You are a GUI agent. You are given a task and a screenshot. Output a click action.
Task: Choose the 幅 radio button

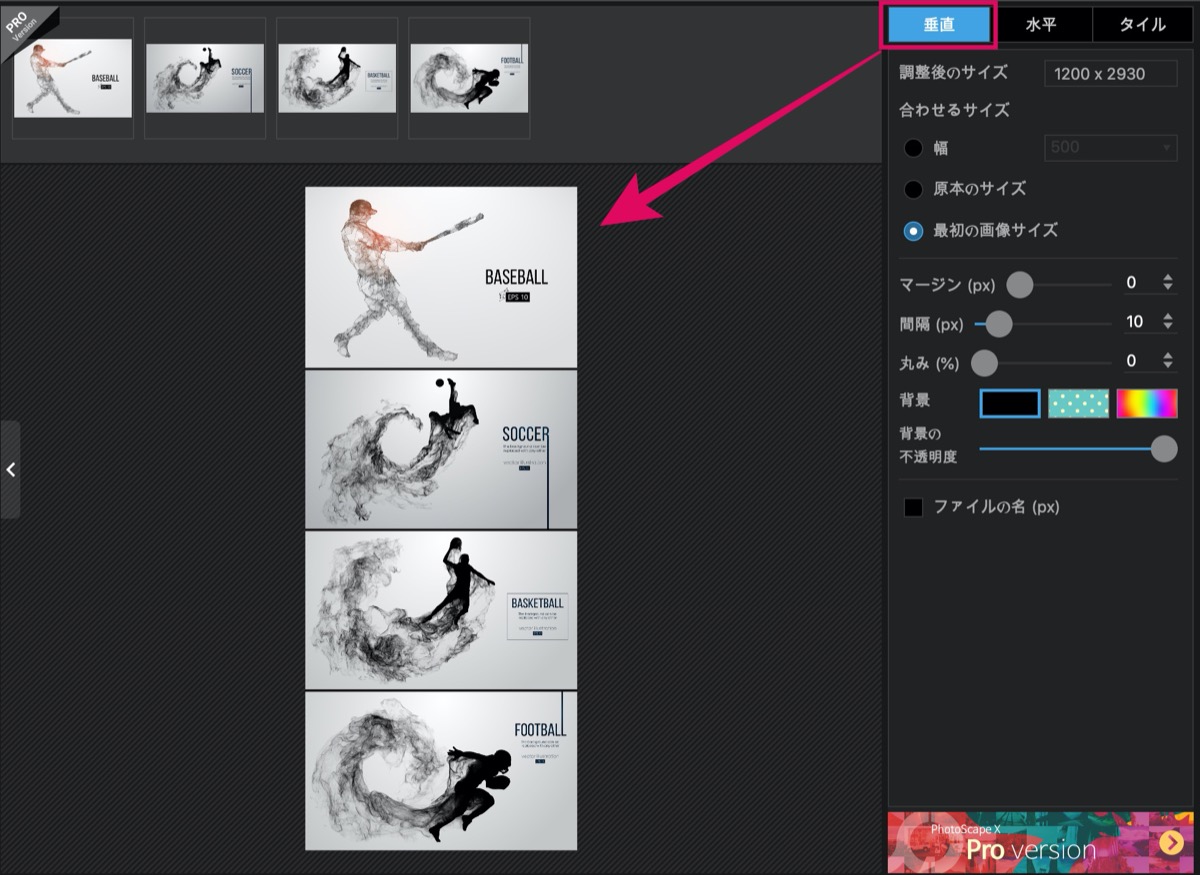[913, 148]
